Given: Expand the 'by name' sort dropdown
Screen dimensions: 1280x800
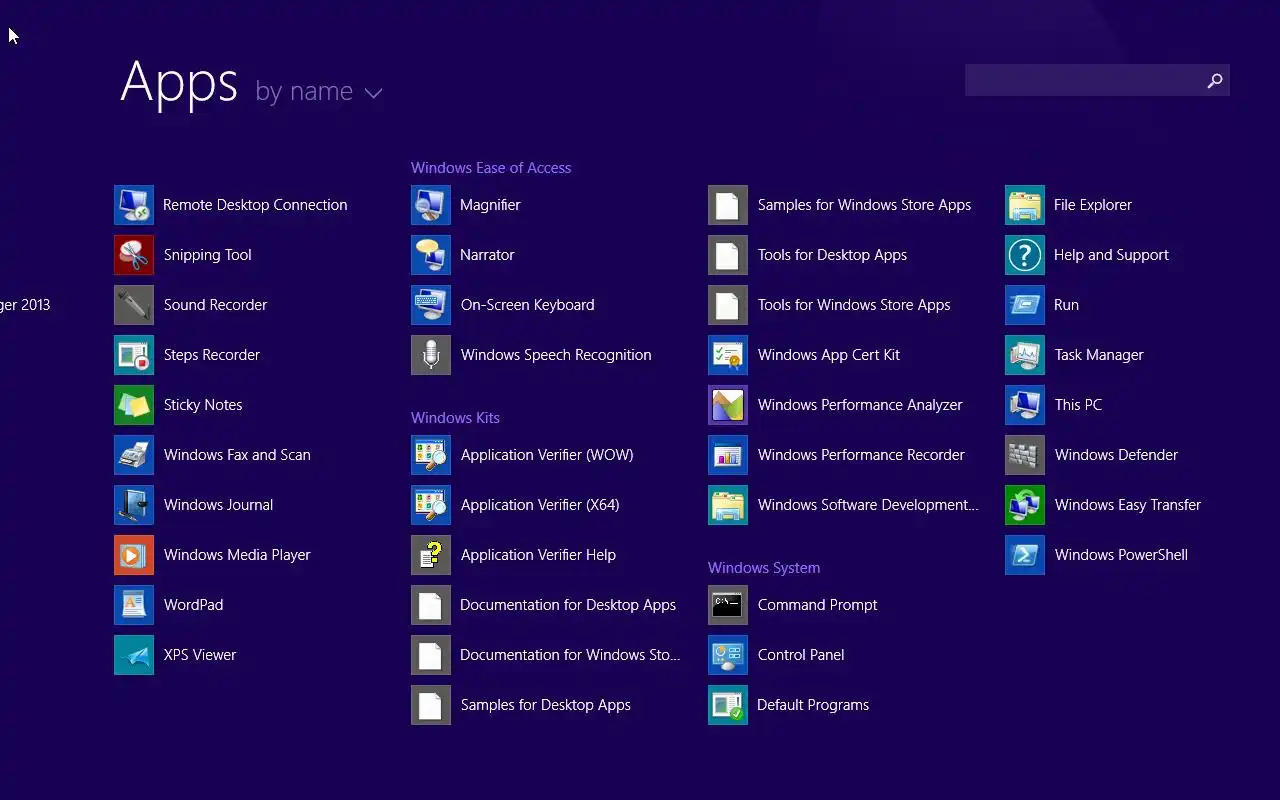Looking at the screenshot, I should point(319,92).
